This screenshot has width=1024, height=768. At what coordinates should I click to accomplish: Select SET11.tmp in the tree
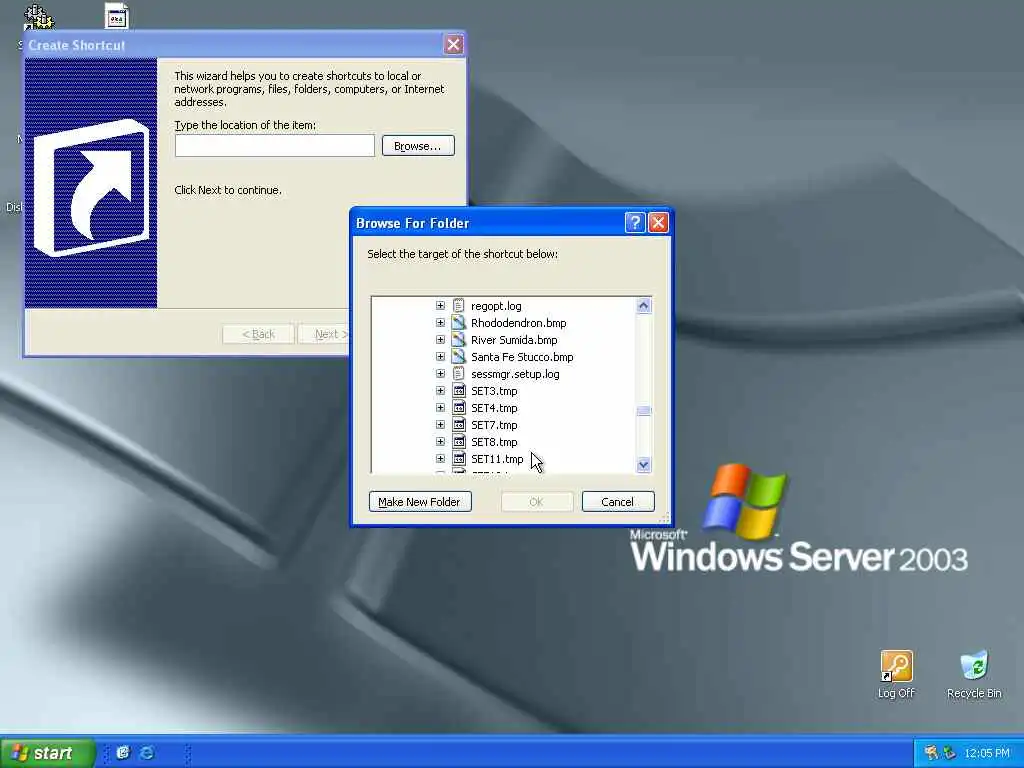click(497, 458)
